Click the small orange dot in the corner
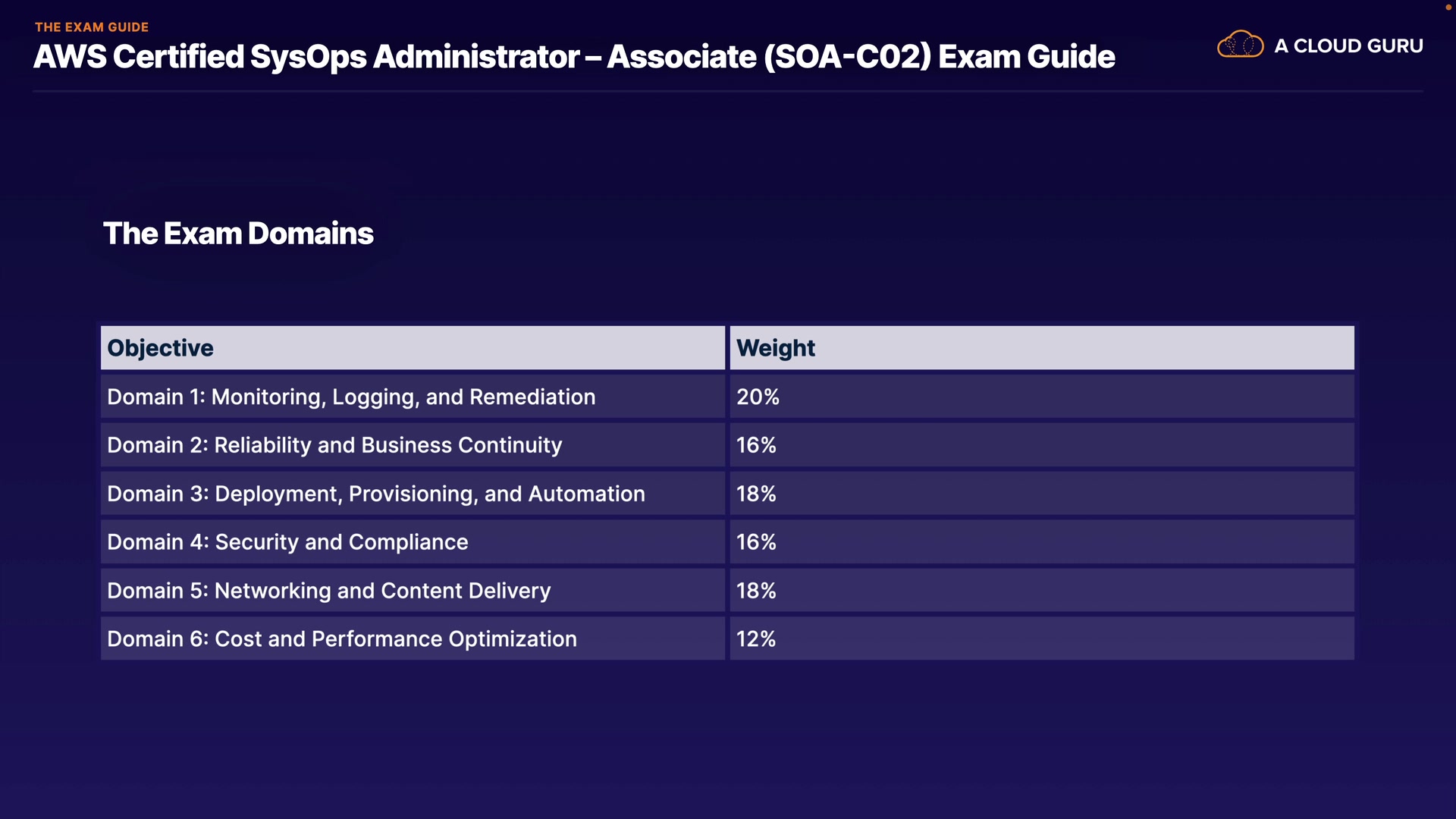Image resolution: width=1456 pixels, height=819 pixels. tap(1448, 7)
